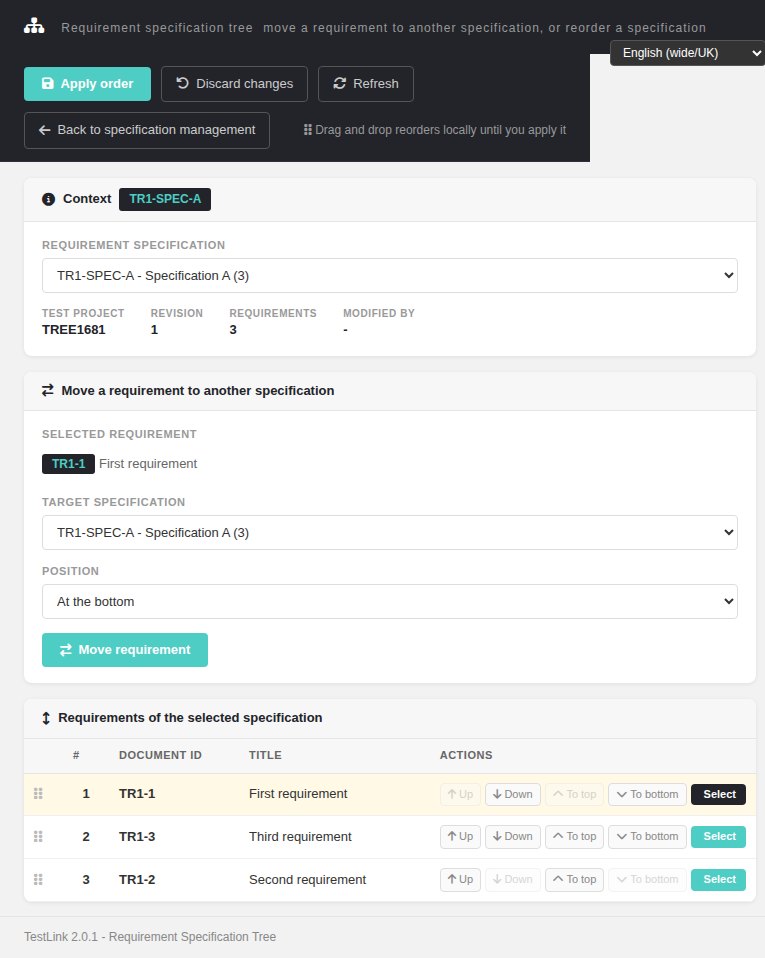Click Discard changes
This screenshot has width=765, height=958.
[x=235, y=84]
